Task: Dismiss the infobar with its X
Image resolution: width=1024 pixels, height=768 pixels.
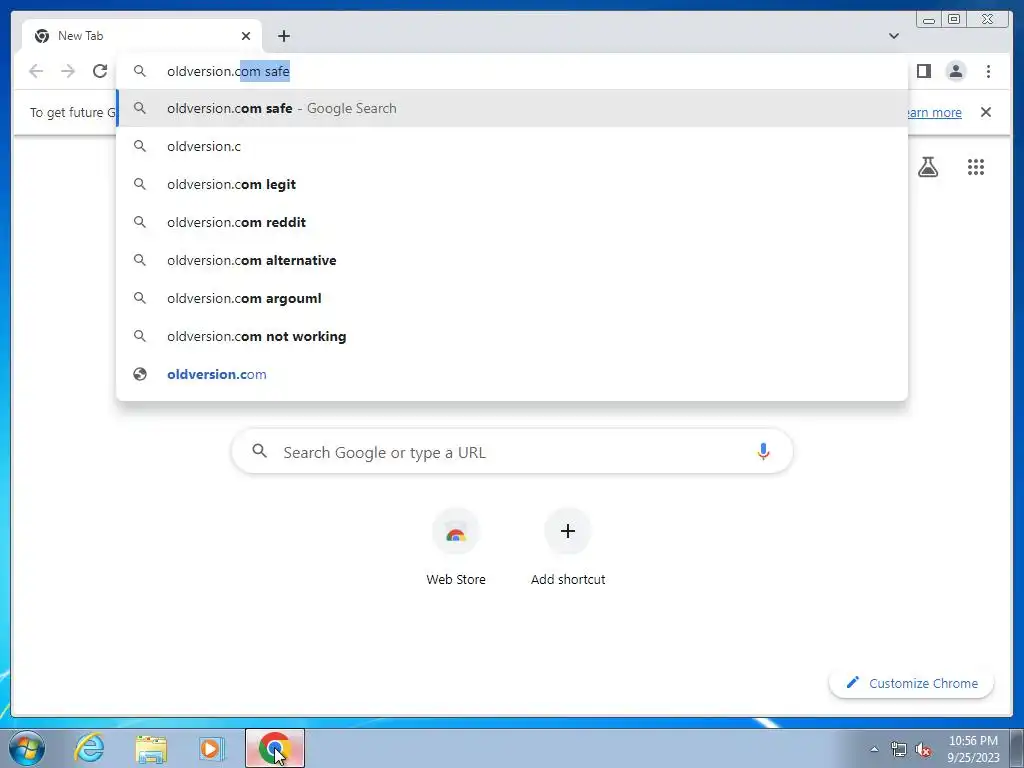Action: 986,112
